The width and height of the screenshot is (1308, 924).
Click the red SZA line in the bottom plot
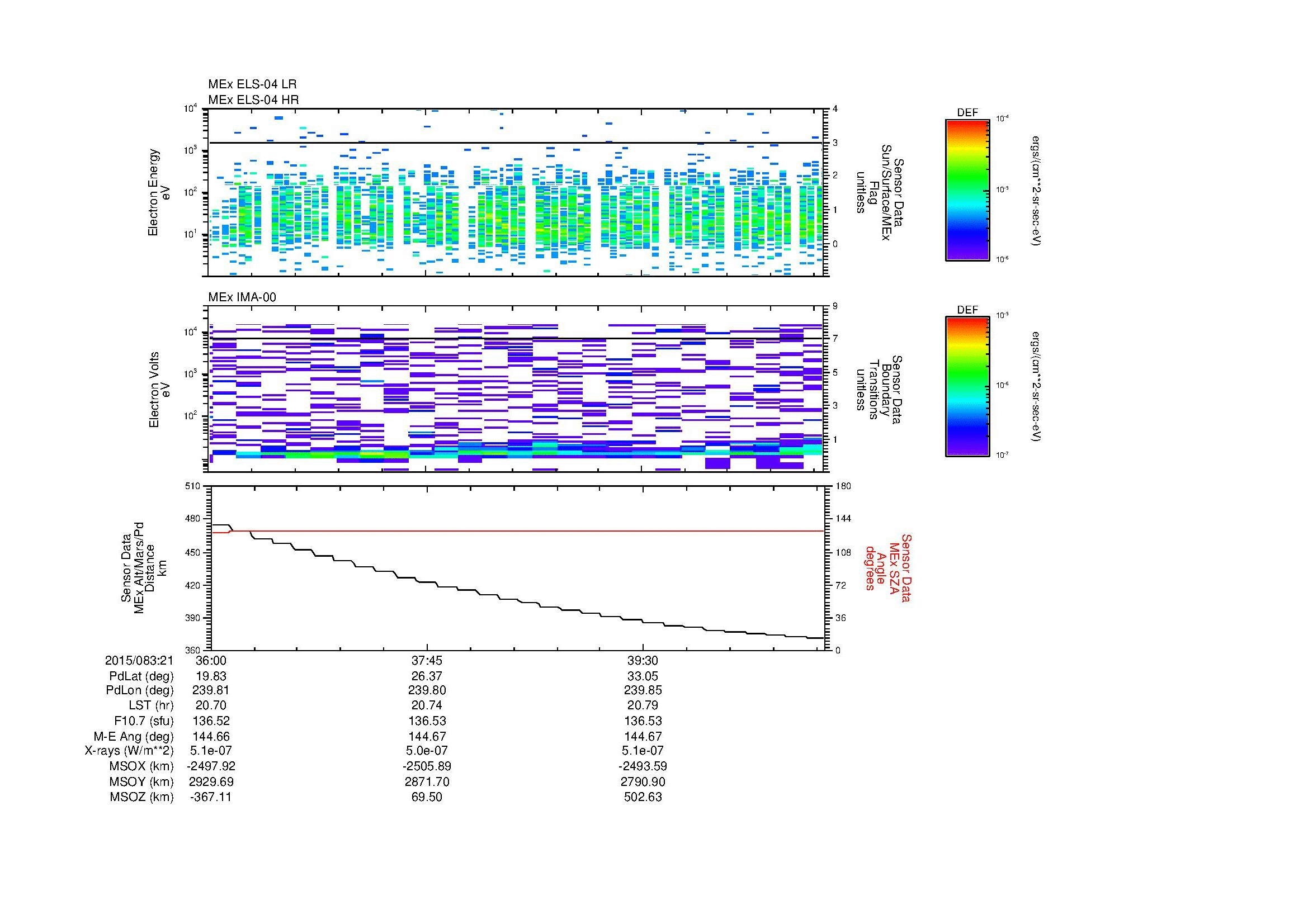point(518,530)
